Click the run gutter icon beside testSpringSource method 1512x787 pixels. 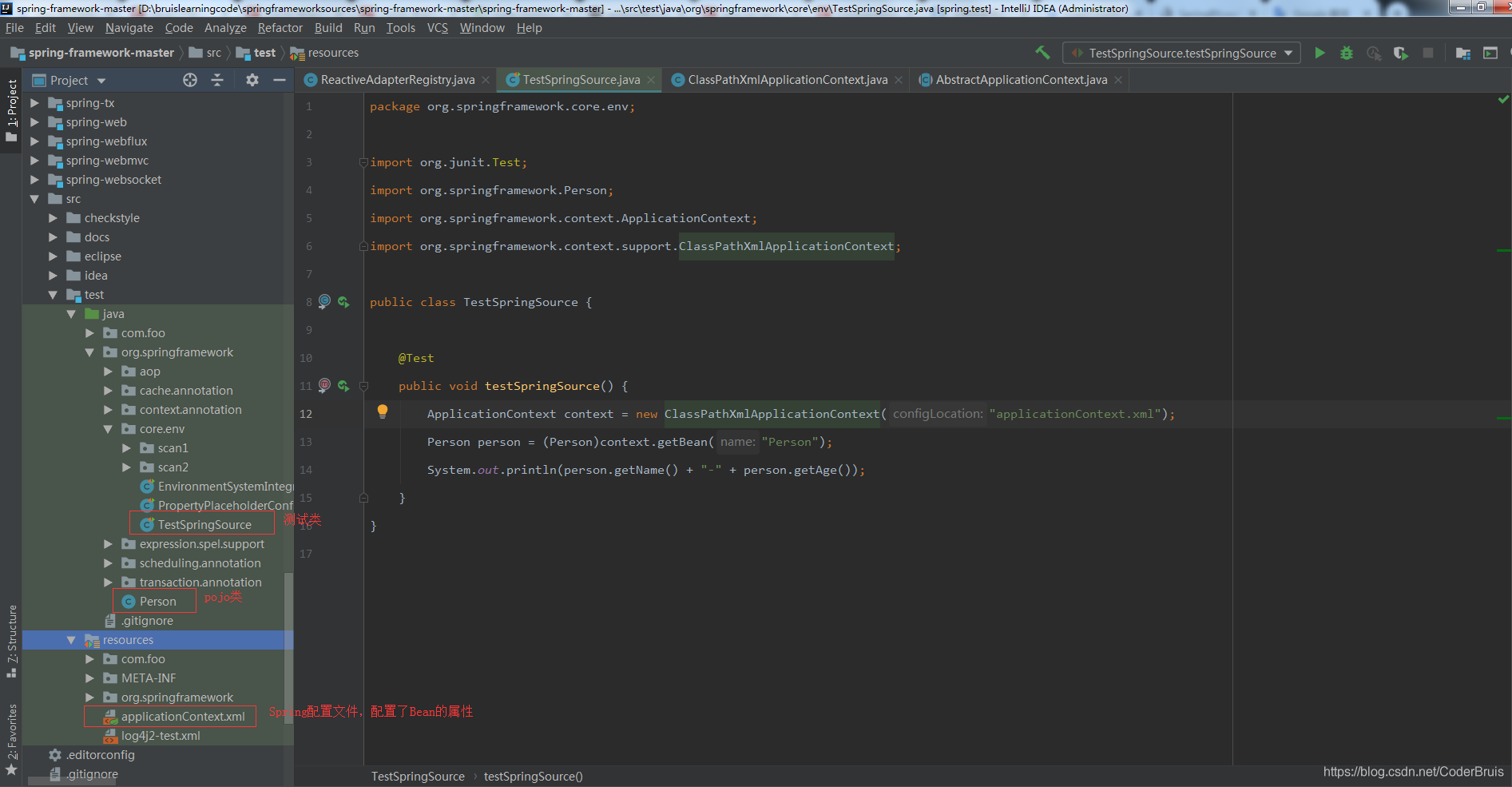(343, 386)
